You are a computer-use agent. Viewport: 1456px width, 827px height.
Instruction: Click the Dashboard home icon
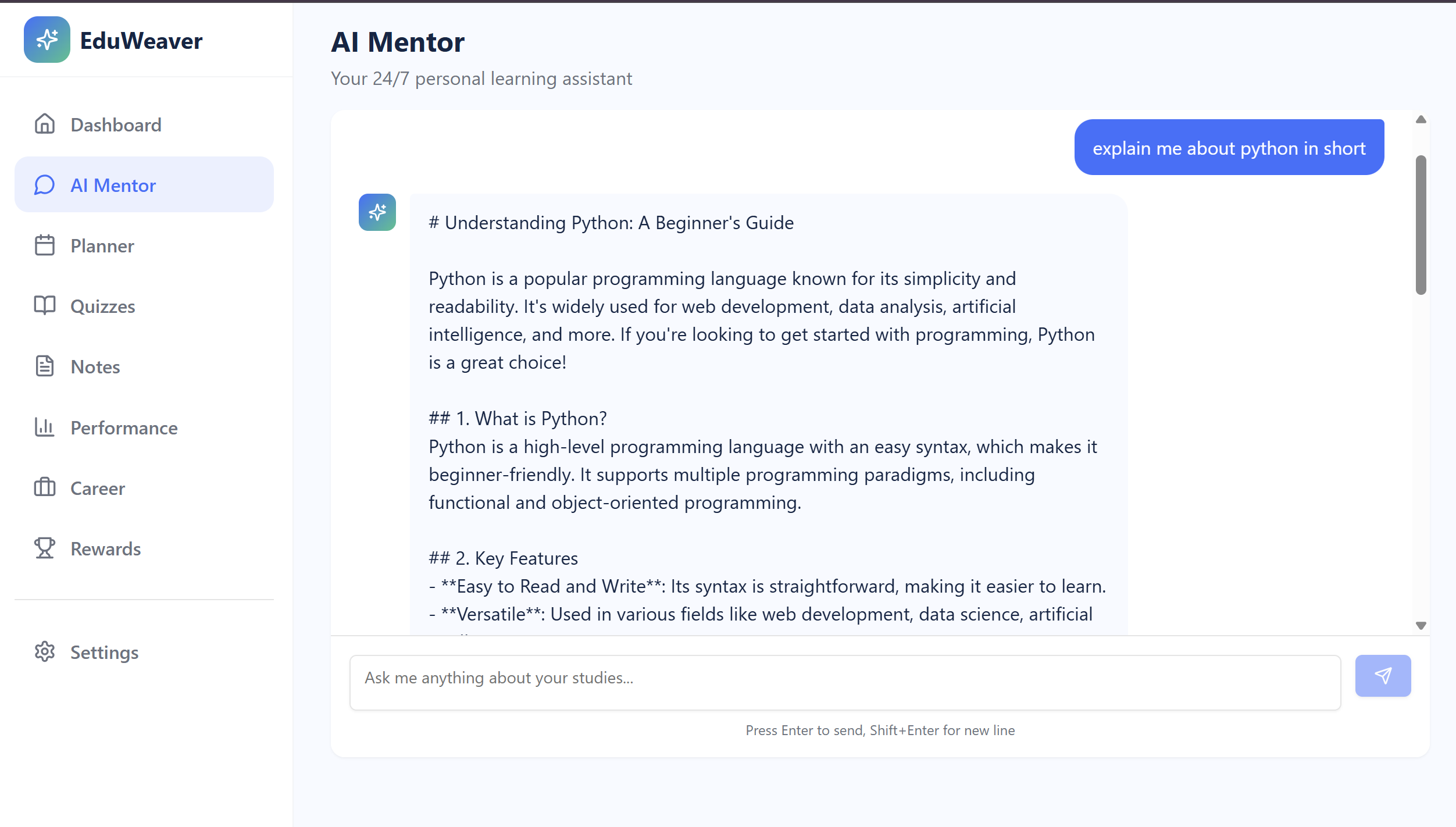point(45,124)
